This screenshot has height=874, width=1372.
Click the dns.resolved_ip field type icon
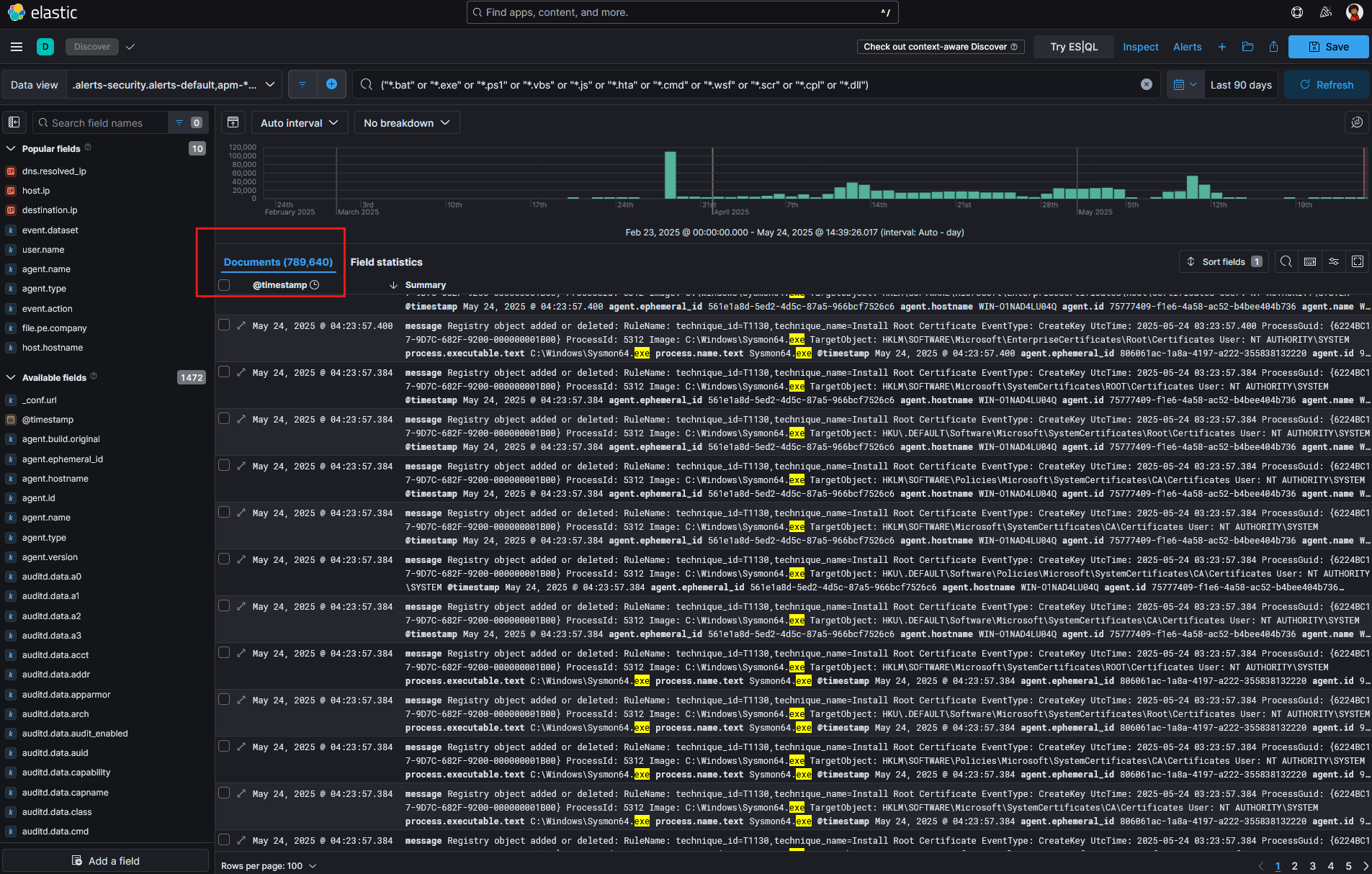(x=11, y=171)
